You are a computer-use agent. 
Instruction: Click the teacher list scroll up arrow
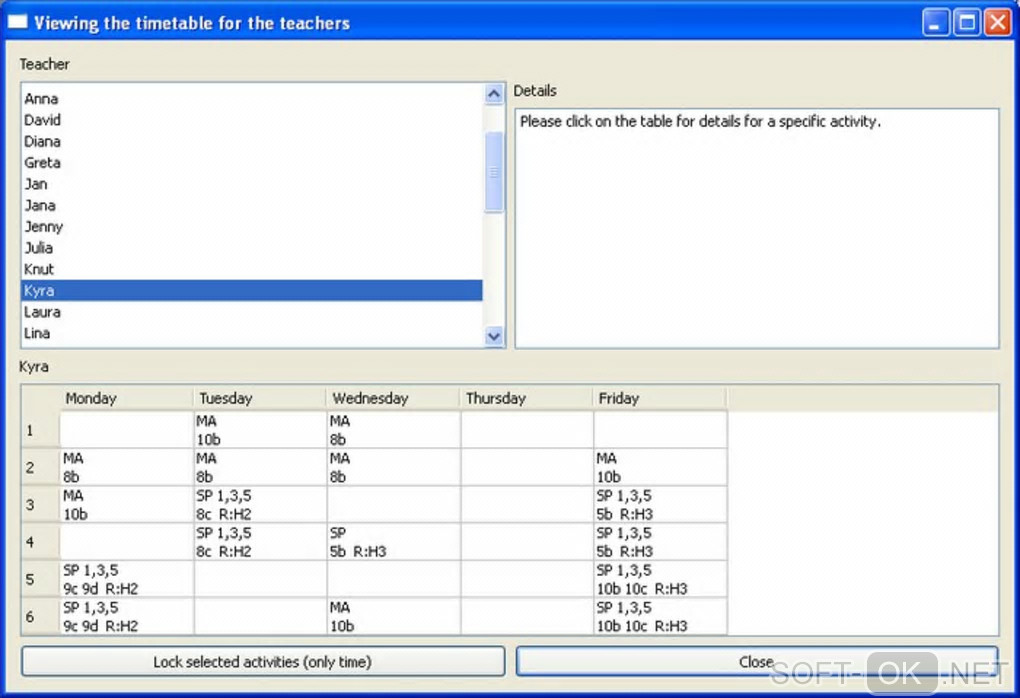click(494, 94)
